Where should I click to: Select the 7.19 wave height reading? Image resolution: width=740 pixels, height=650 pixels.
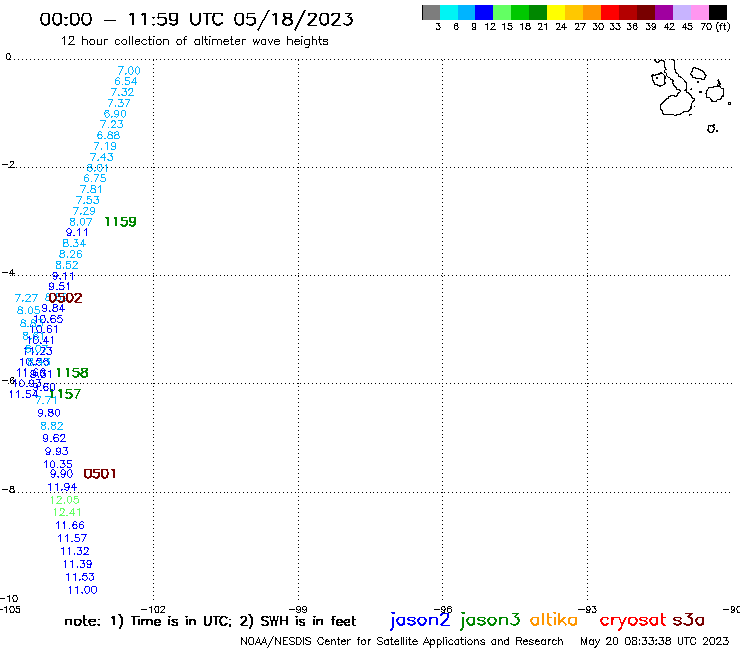coord(105,146)
